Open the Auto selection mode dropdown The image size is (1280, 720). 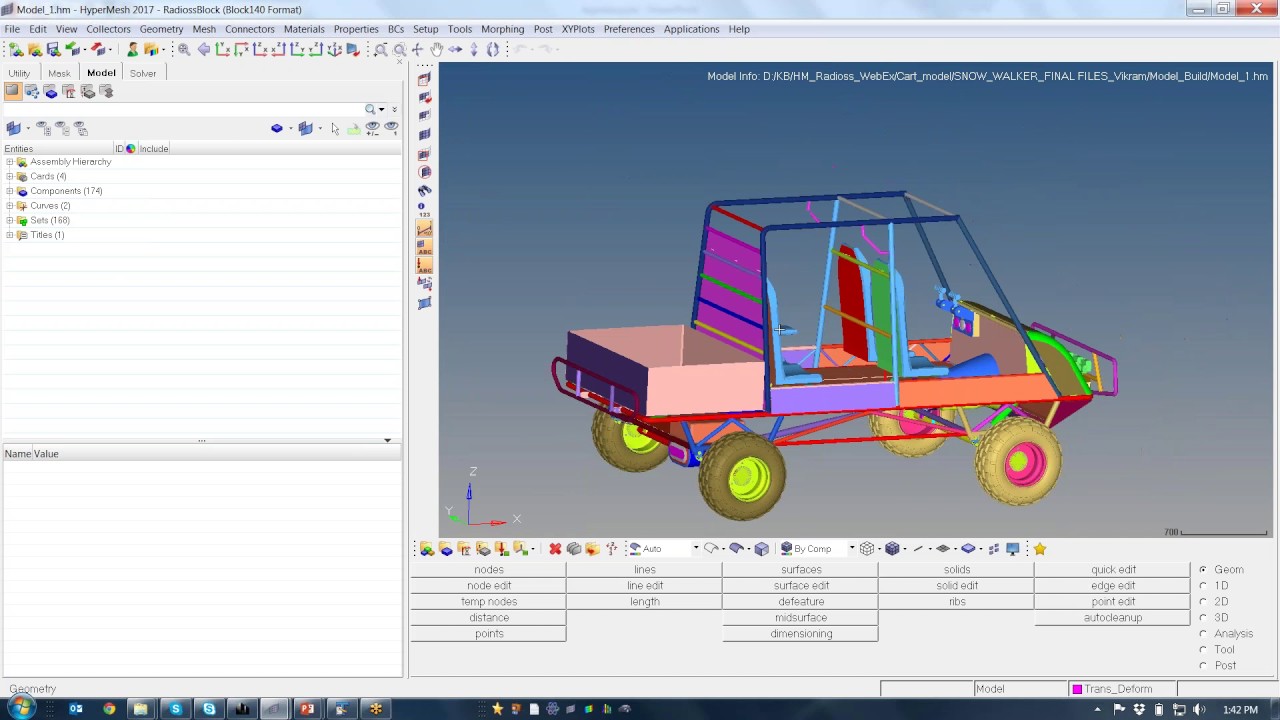coord(696,548)
